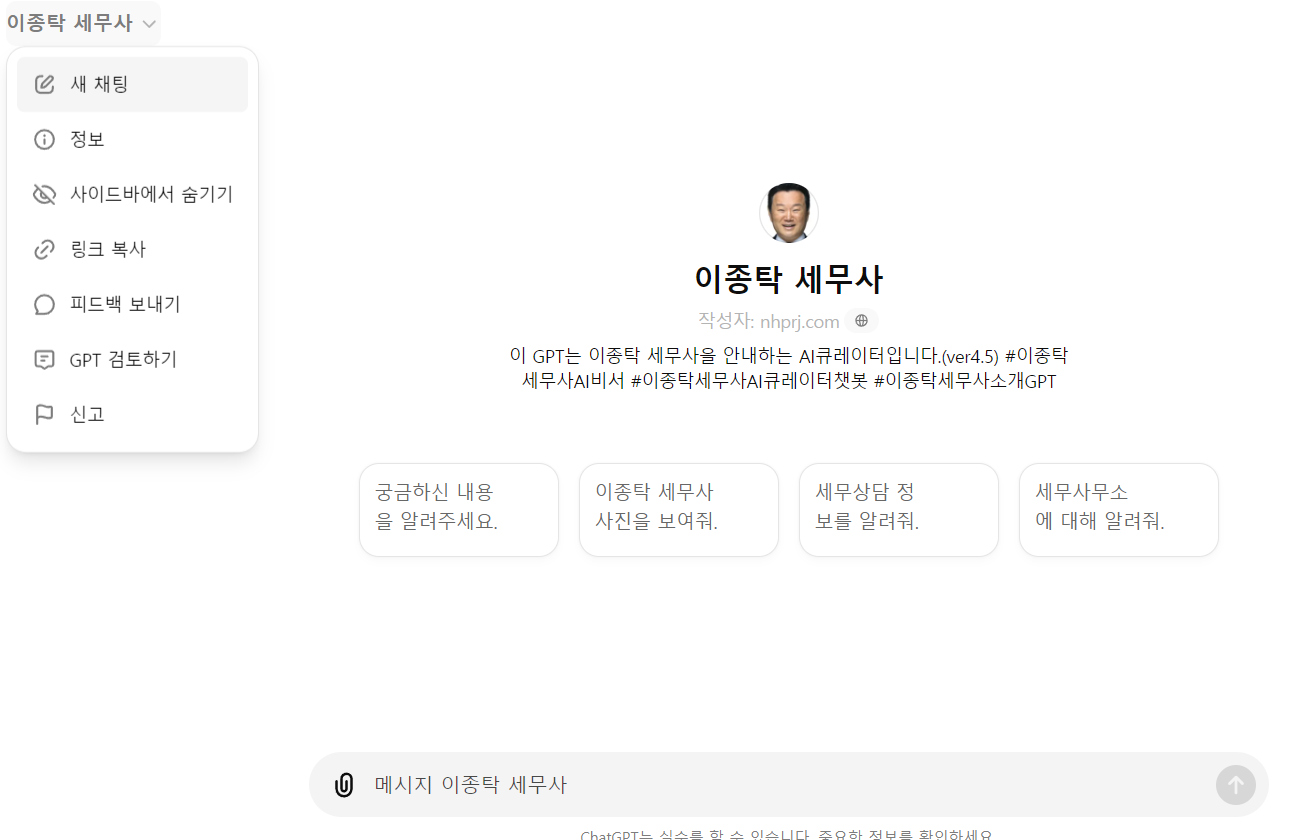Click the 이종탁 세무사 profile avatar
1297x840 pixels.
789,213
